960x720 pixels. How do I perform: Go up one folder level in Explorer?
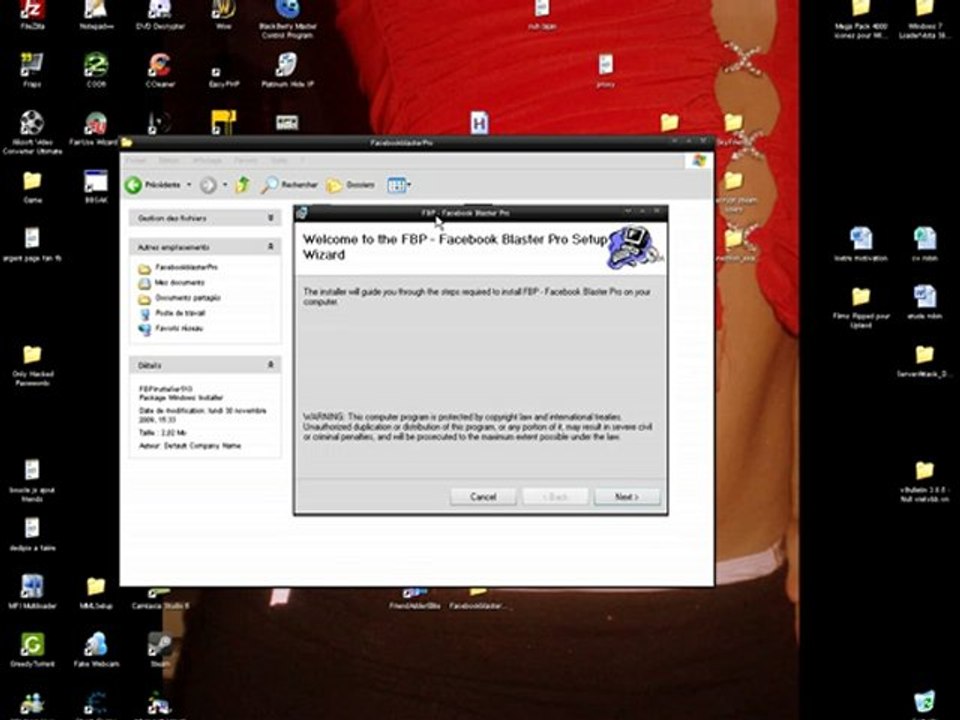coord(243,184)
